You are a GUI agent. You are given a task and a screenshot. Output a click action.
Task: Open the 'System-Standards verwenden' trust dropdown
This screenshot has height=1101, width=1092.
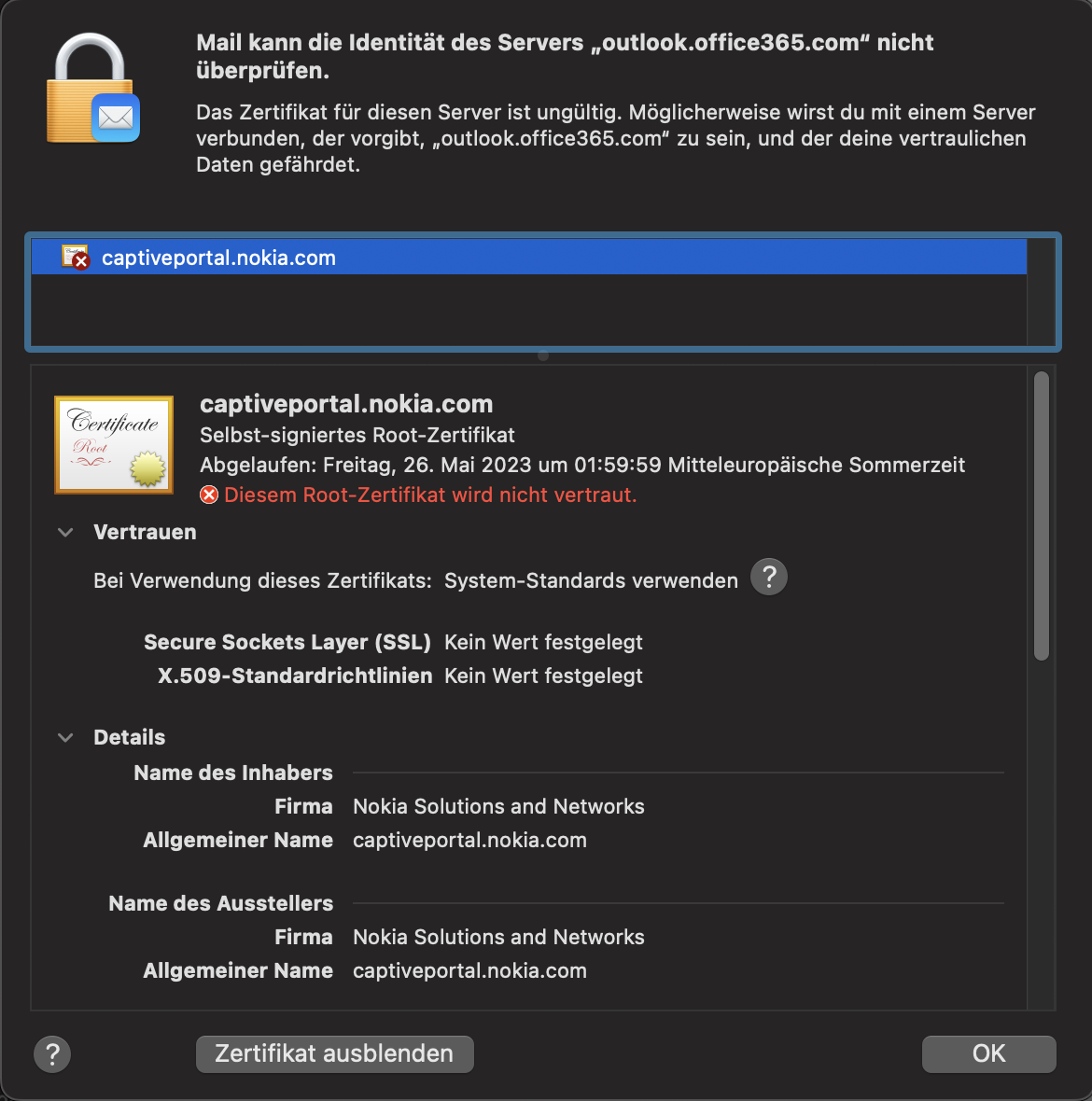click(x=591, y=580)
